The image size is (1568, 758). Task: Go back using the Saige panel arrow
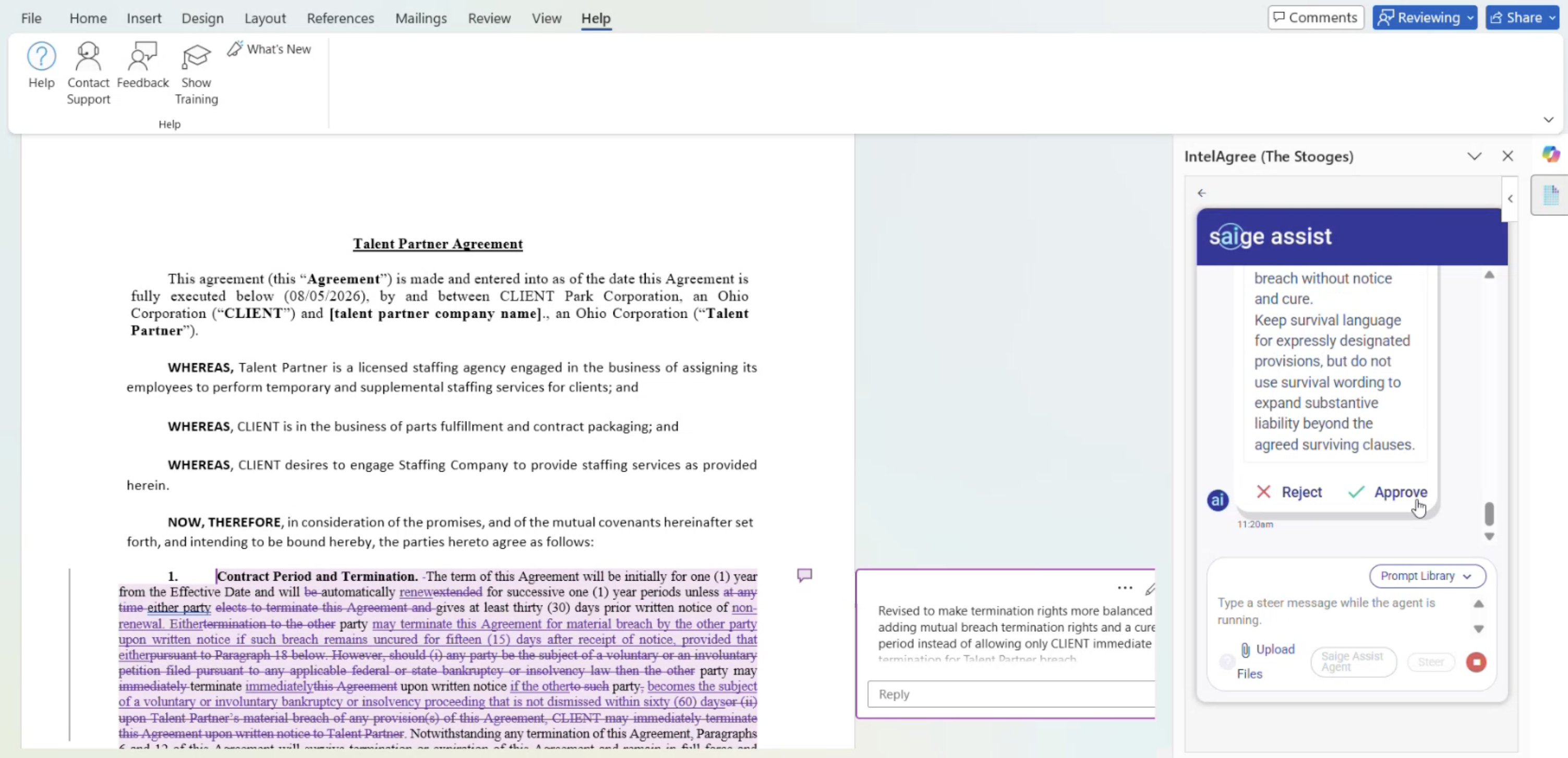[1201, 193]
